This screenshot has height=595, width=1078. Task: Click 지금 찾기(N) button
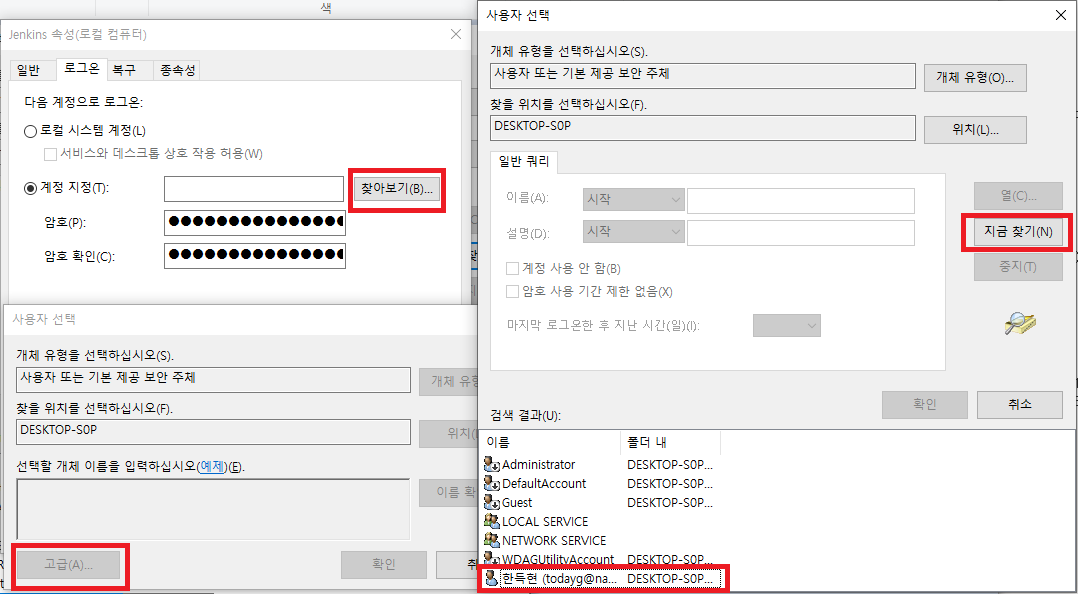[x=1018, y=232]
